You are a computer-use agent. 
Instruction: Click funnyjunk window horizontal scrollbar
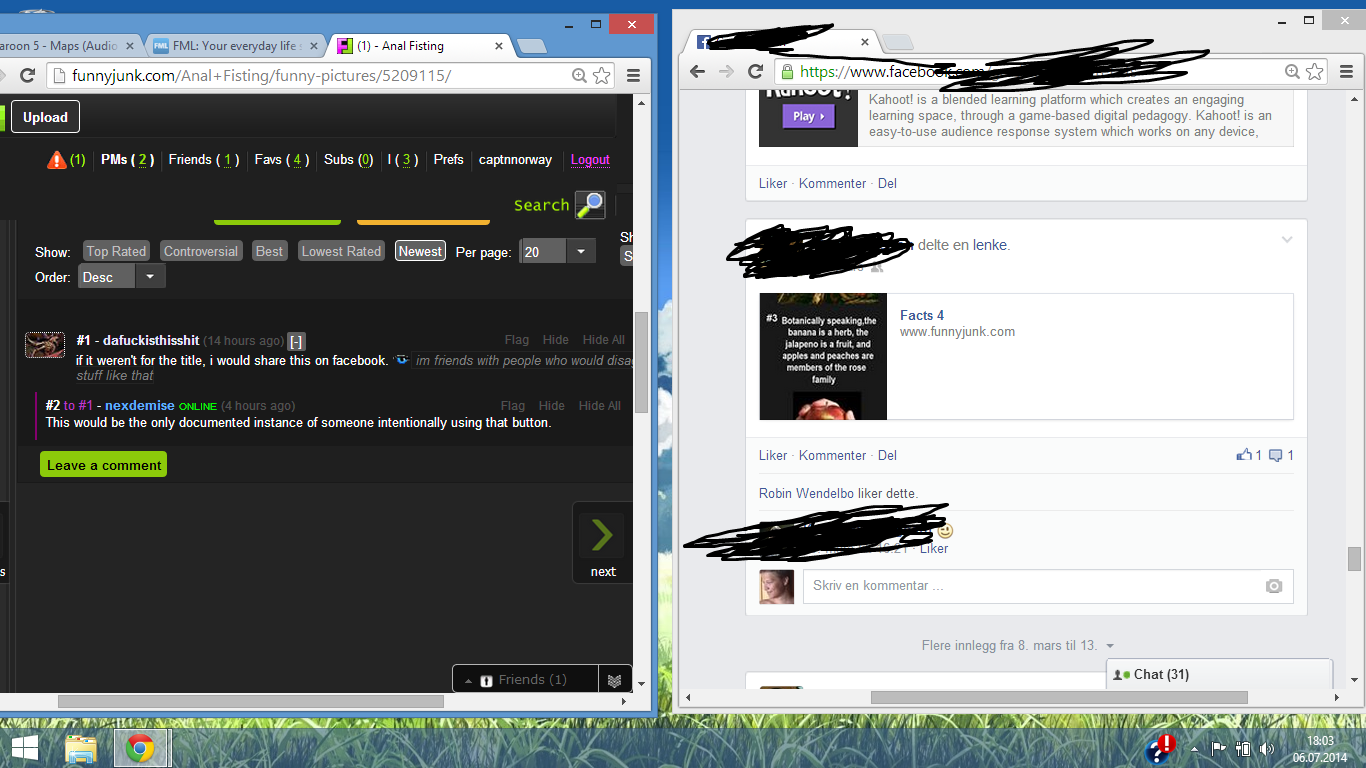[x=250, y=702]
